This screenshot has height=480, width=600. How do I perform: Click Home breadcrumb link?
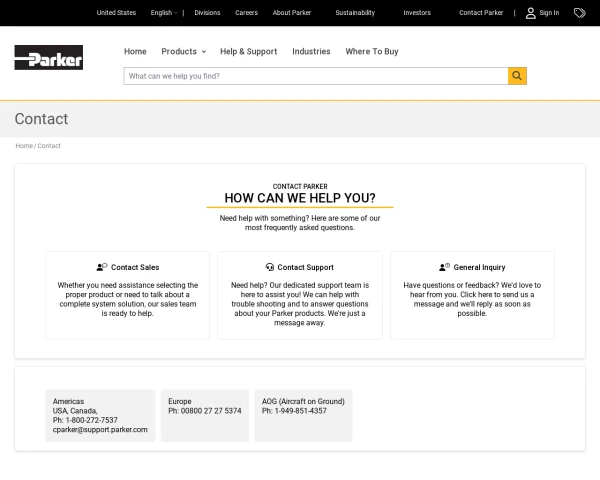[24, 145]
